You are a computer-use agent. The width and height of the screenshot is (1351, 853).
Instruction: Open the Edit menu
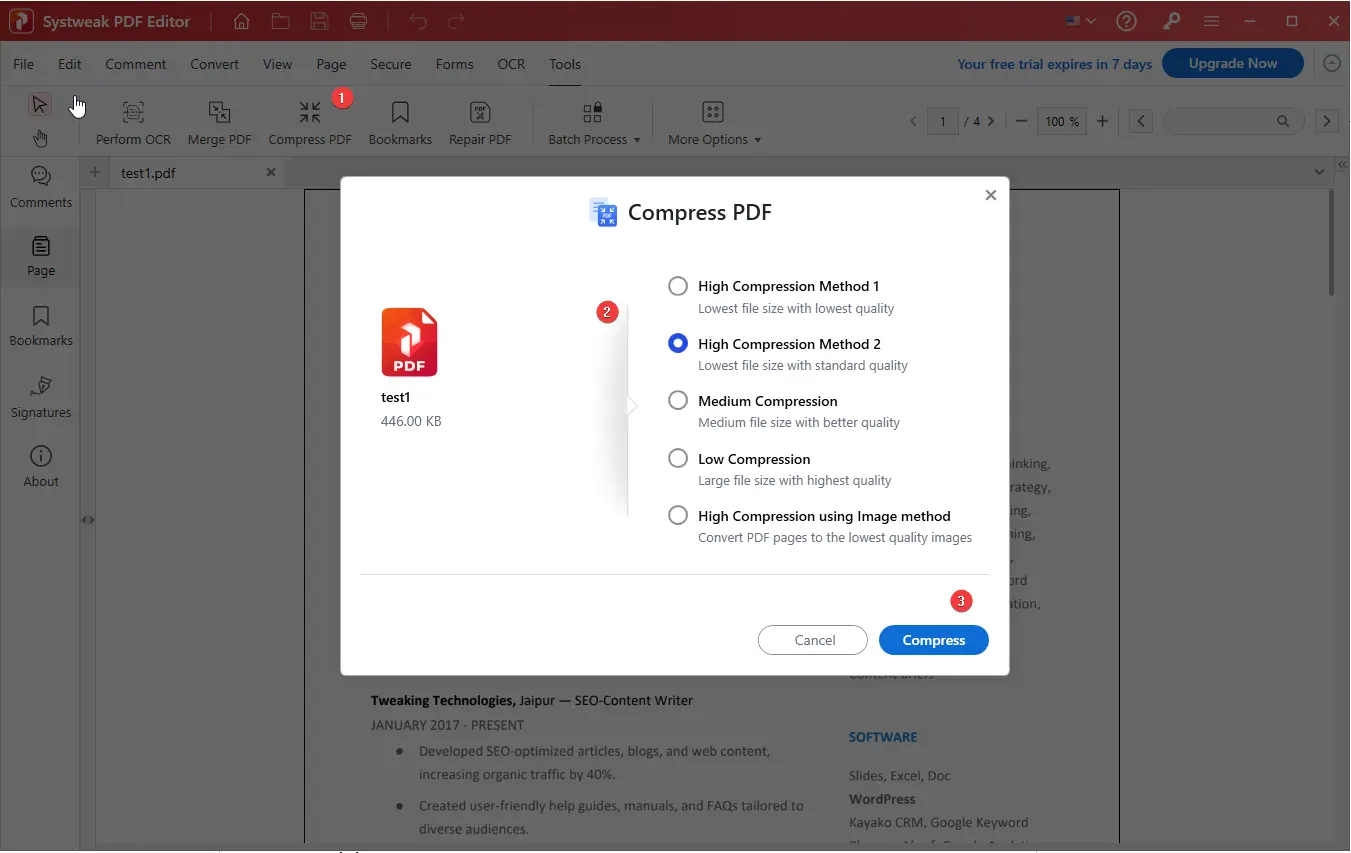pos(69,64)
